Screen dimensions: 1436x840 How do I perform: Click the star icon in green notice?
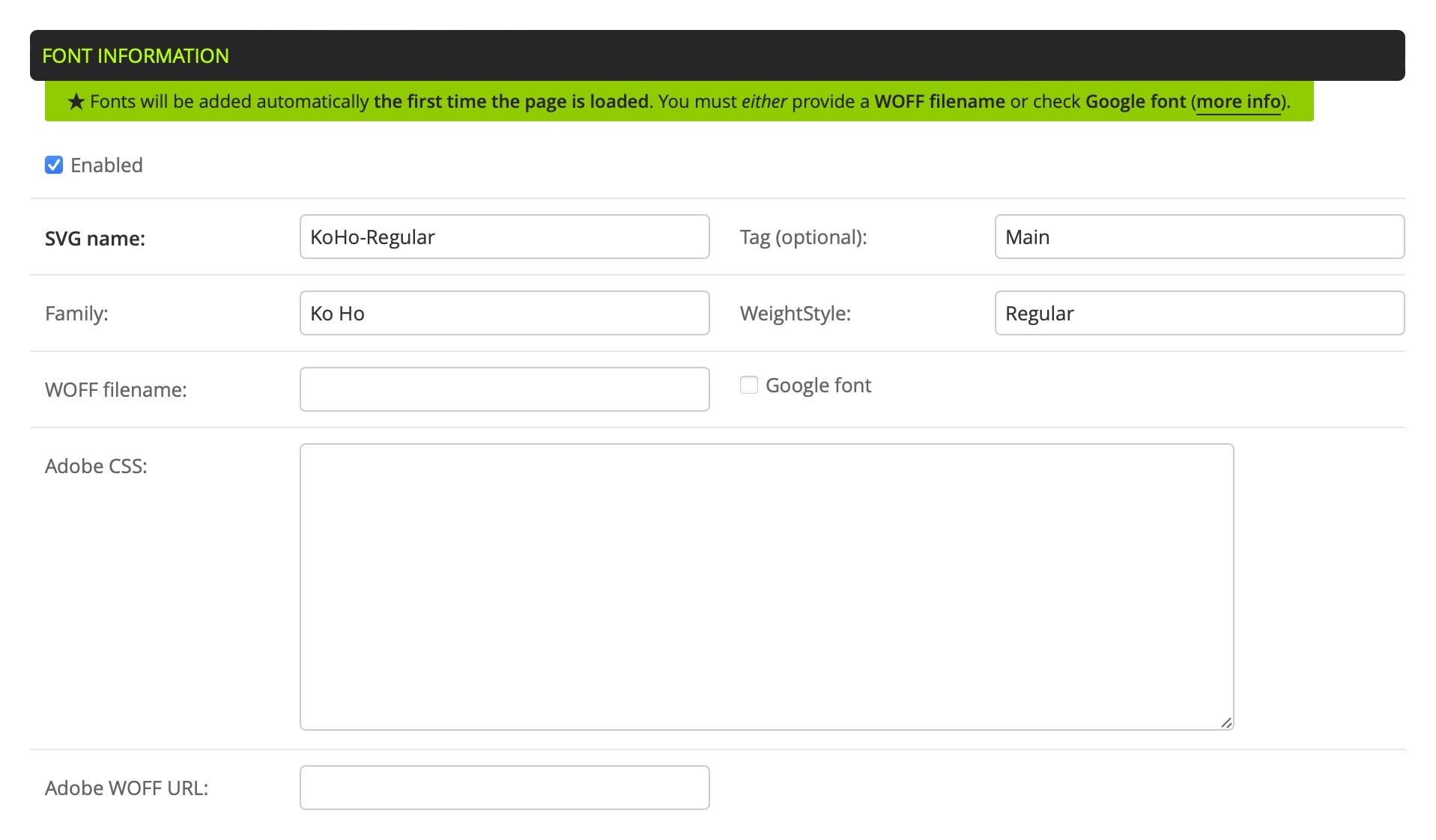point(76,102)
